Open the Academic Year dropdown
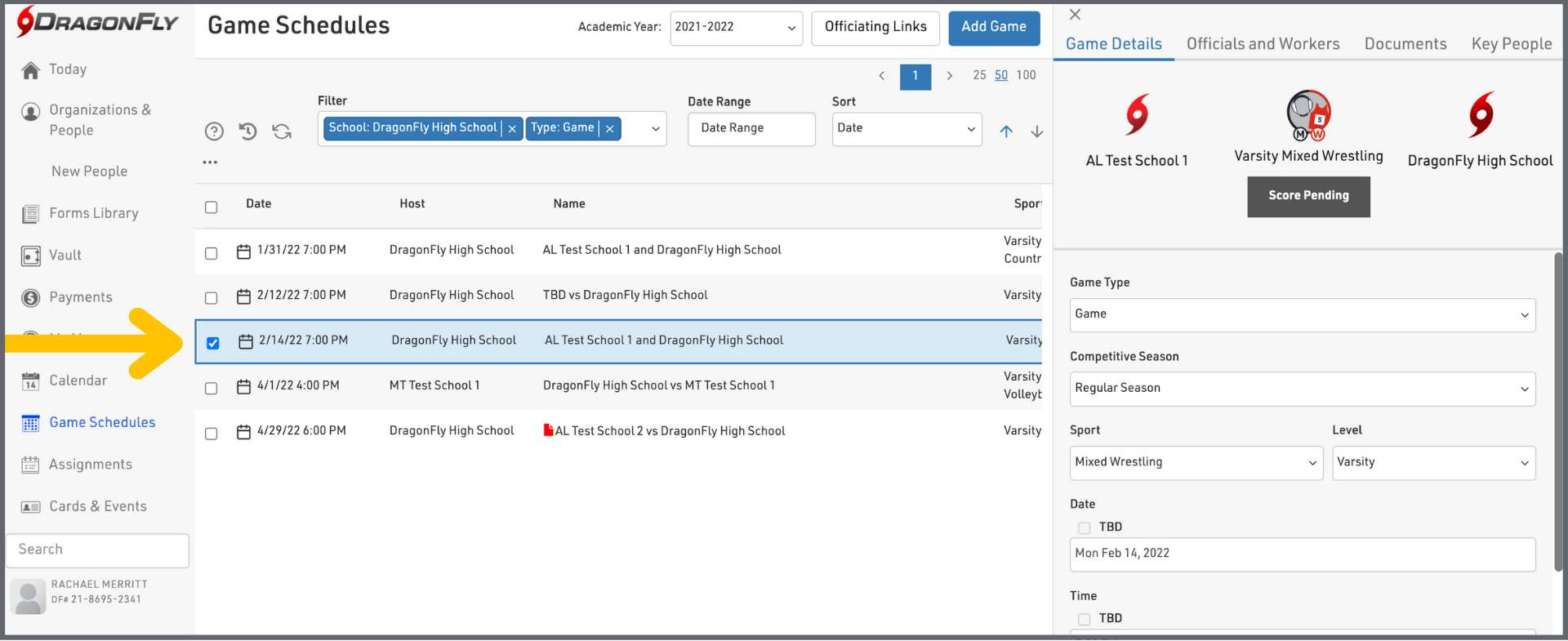This screenshot has width=1568, height=641. 735,28
